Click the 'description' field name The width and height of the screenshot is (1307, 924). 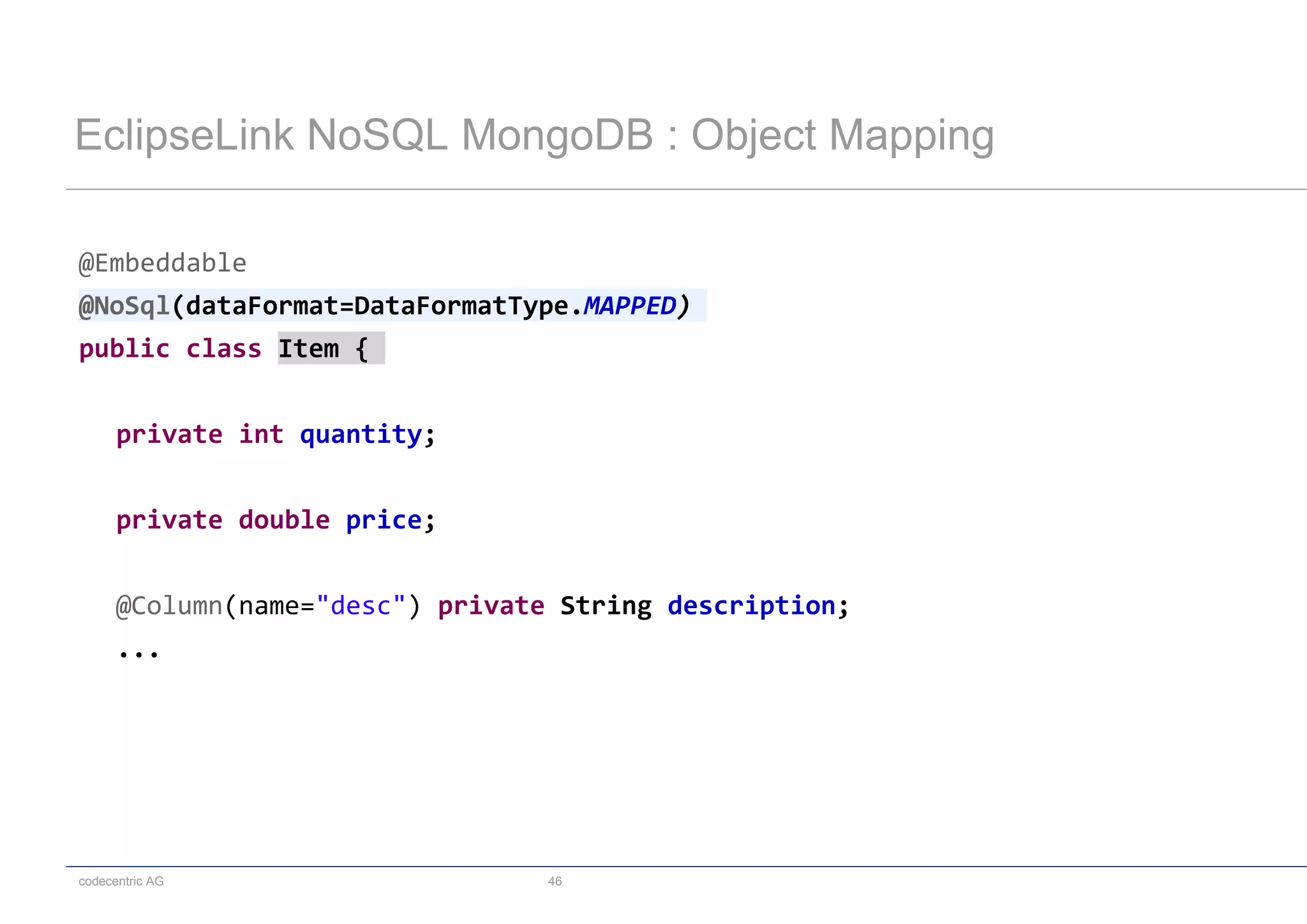(752, 606)
